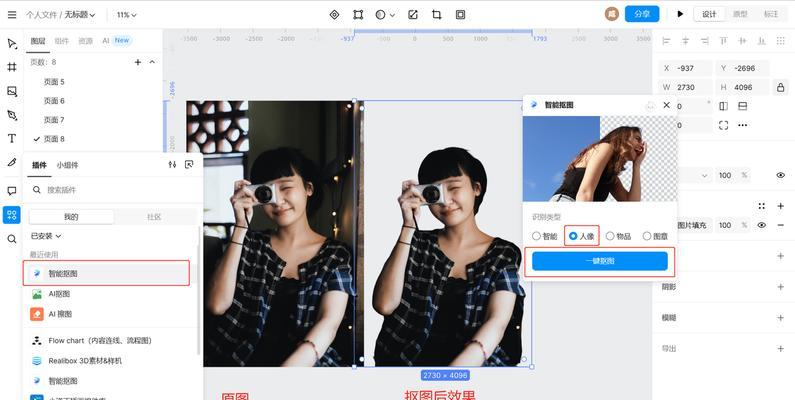Click the user avatar in top bar

[612, 14]
